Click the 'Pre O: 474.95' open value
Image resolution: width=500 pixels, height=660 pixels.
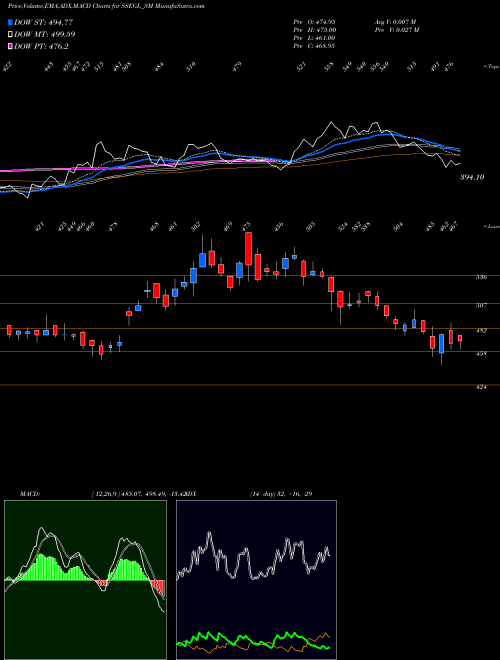[x=314, y=21]
